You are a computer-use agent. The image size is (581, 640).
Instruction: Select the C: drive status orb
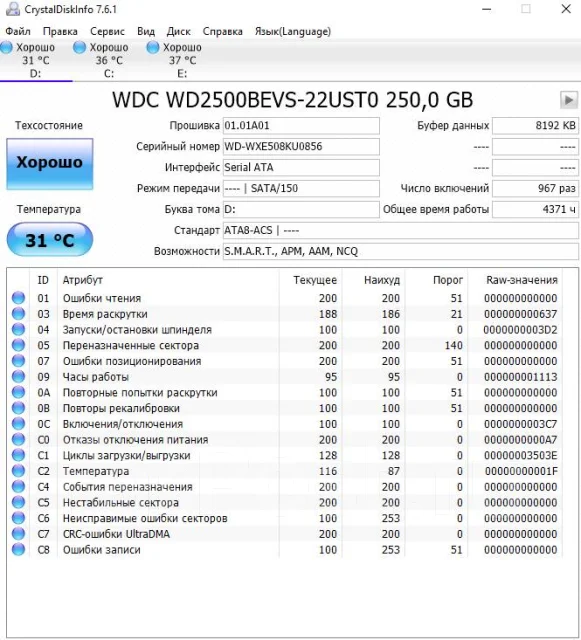pyautogui.click(x=79, y=47)
